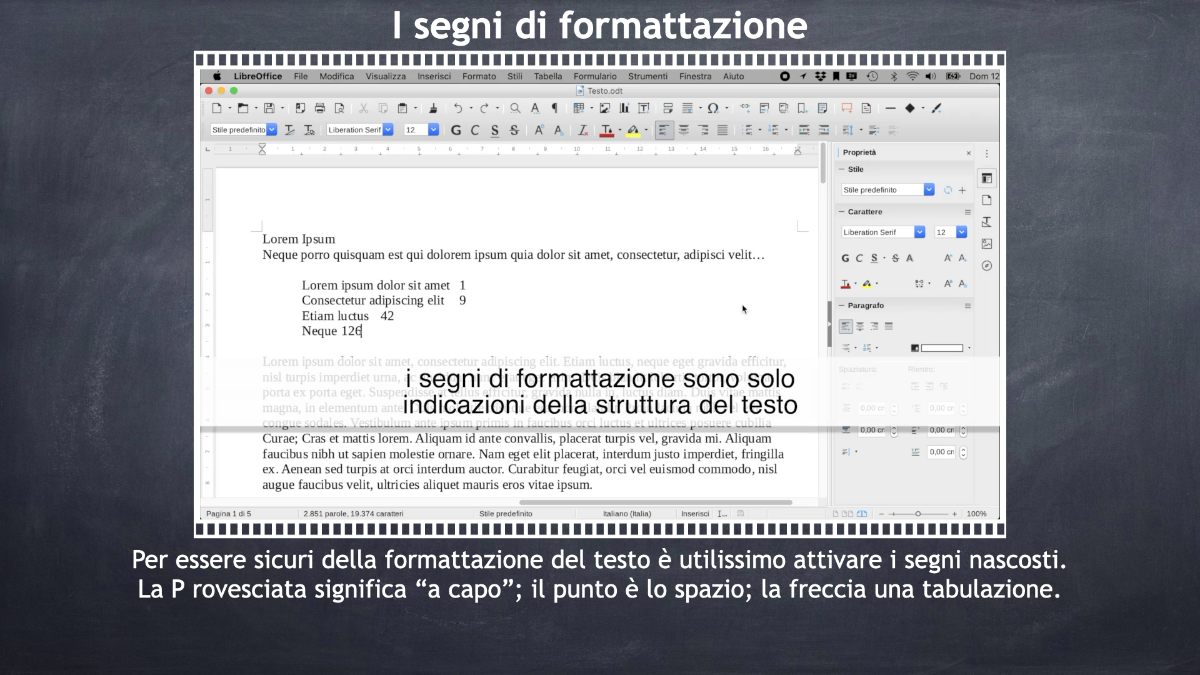1200x675 pixels.
Task: Toggle bold G button in main toolbar
Action: [456, 130]
